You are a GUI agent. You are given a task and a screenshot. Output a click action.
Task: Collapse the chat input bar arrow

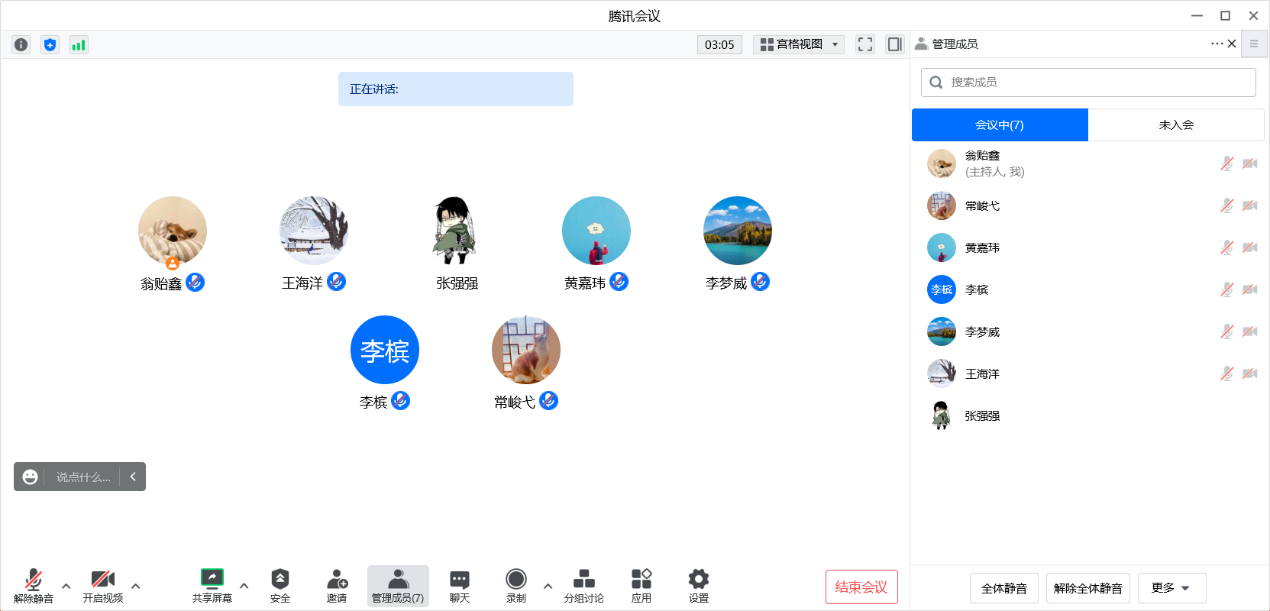point(133,477)
